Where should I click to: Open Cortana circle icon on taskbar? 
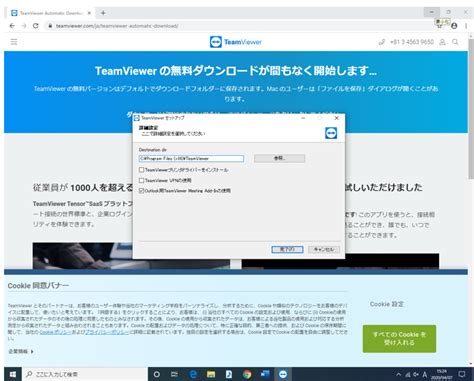click(157, 374)
